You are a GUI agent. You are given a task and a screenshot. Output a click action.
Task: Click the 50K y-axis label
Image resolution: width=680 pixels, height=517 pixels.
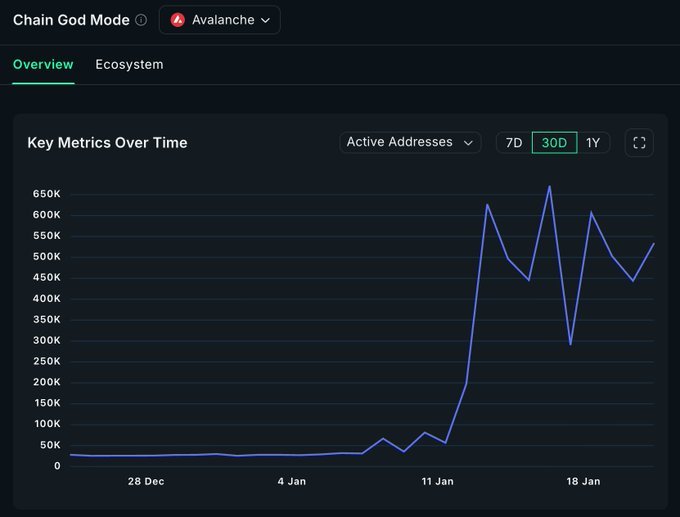pos(48,445)
